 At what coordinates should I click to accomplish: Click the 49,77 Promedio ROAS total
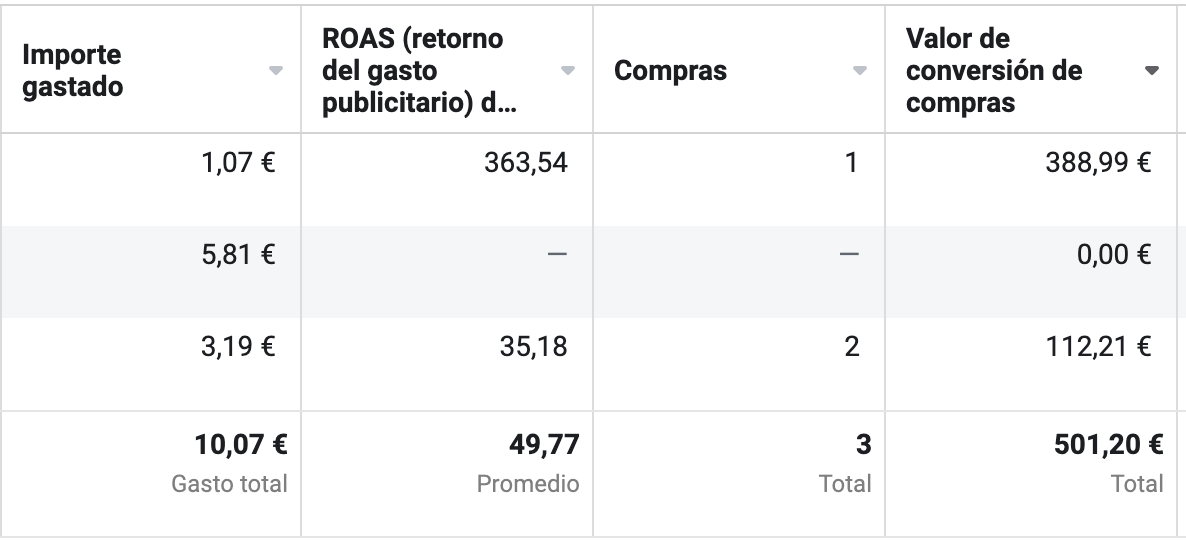[545, 445]
